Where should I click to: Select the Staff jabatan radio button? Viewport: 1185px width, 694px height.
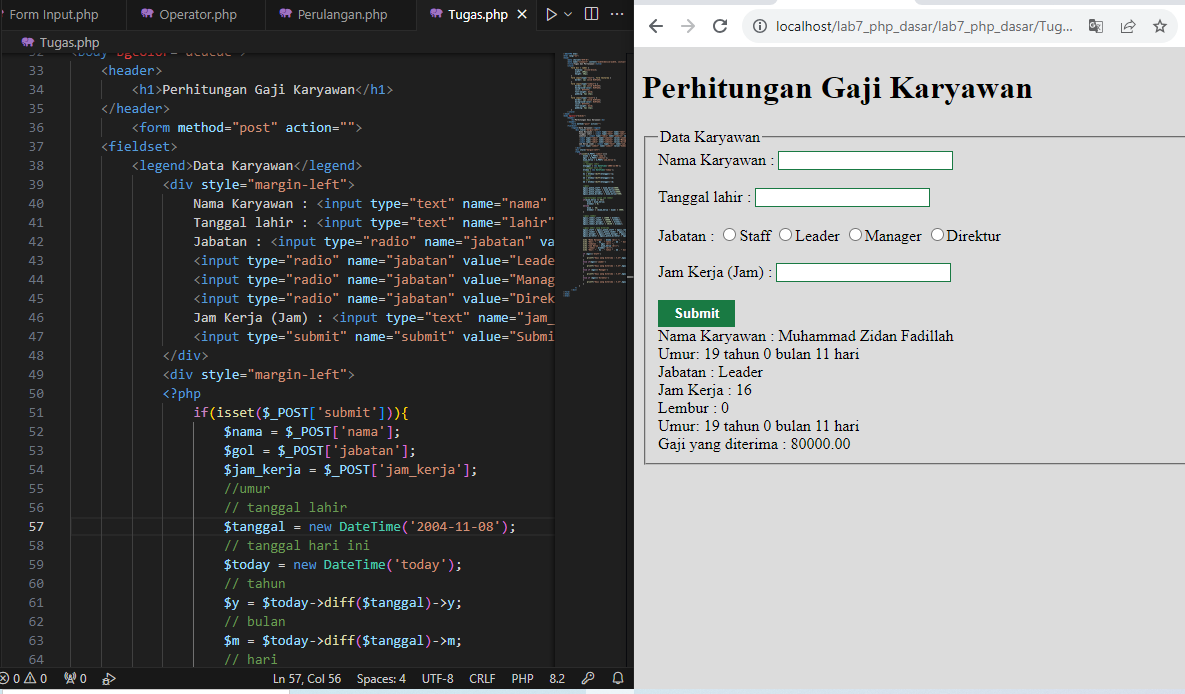click(729, 235)
